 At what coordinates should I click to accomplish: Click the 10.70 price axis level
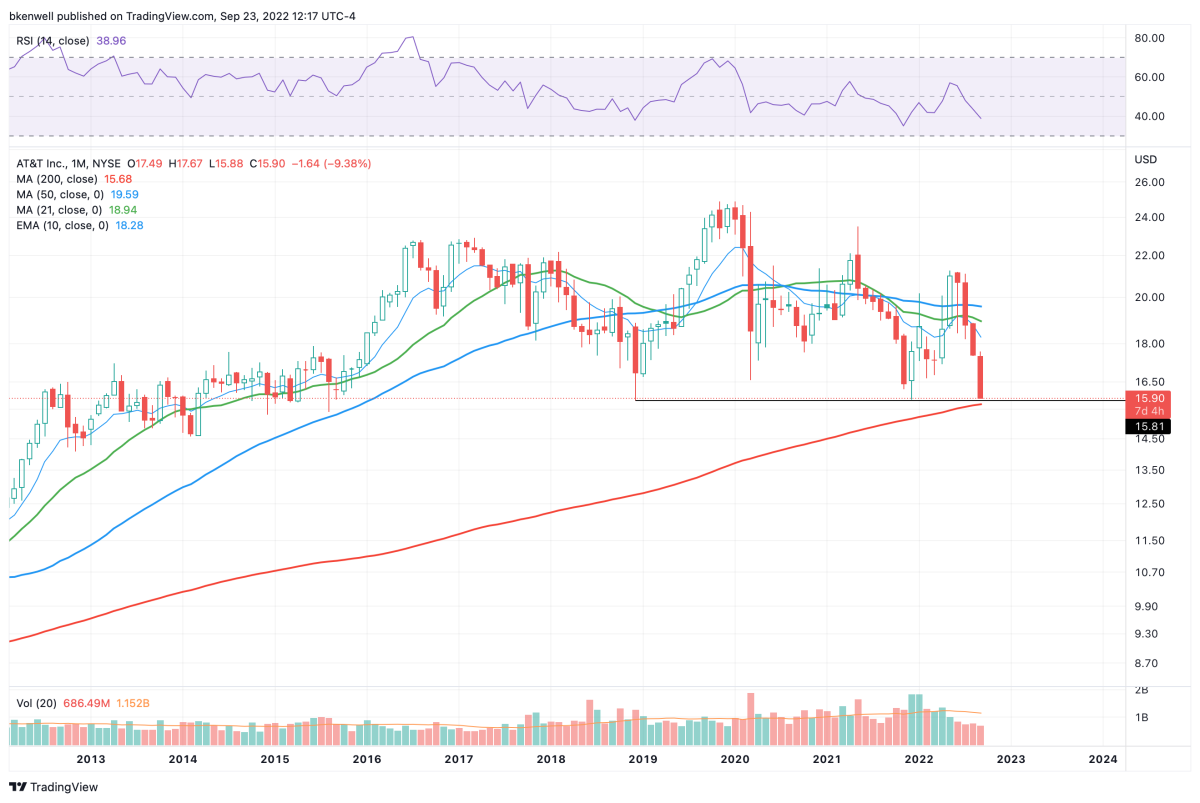coord(1149,573)
